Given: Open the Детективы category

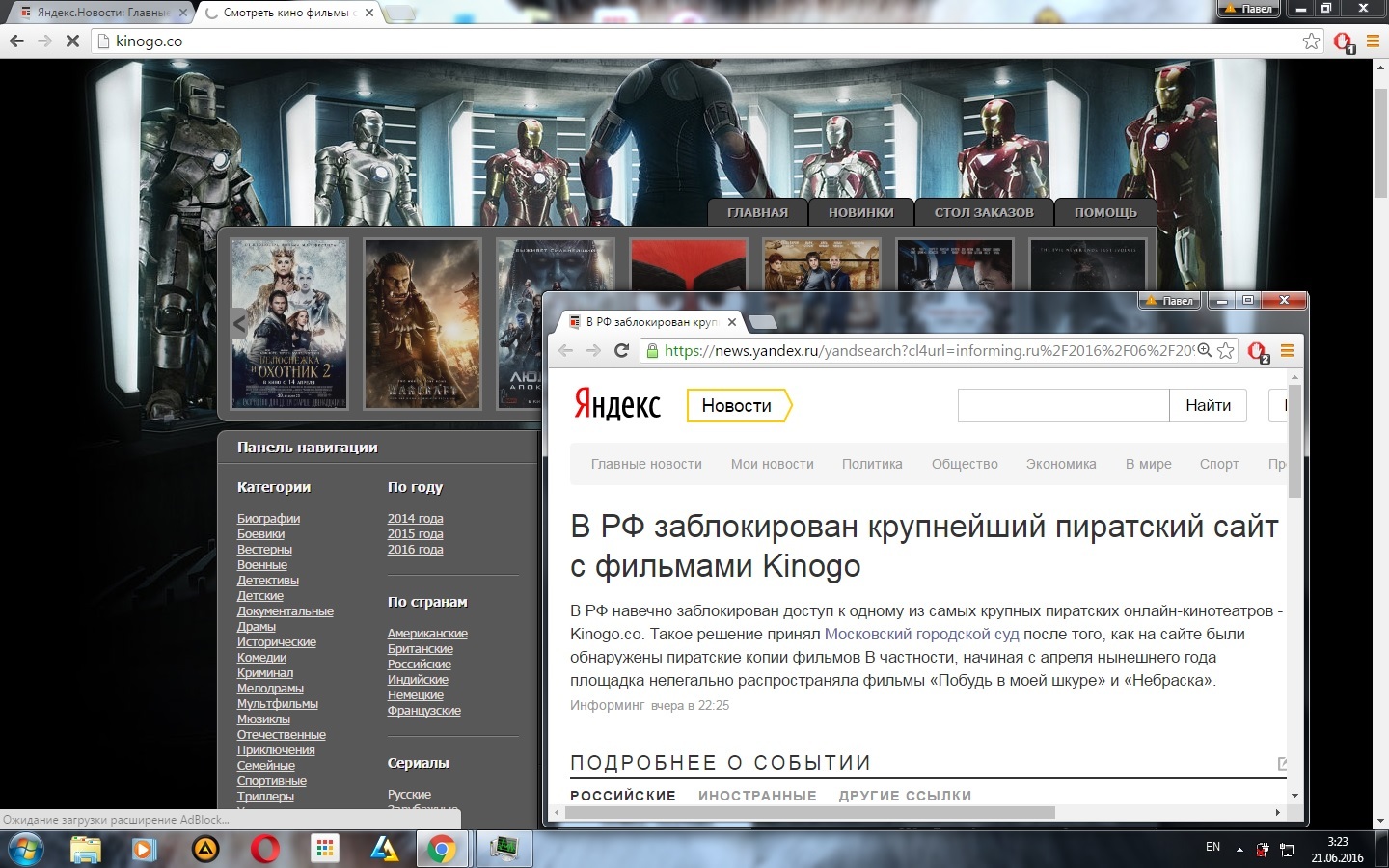Looking at the screenshot, I should tap(268, 581).
